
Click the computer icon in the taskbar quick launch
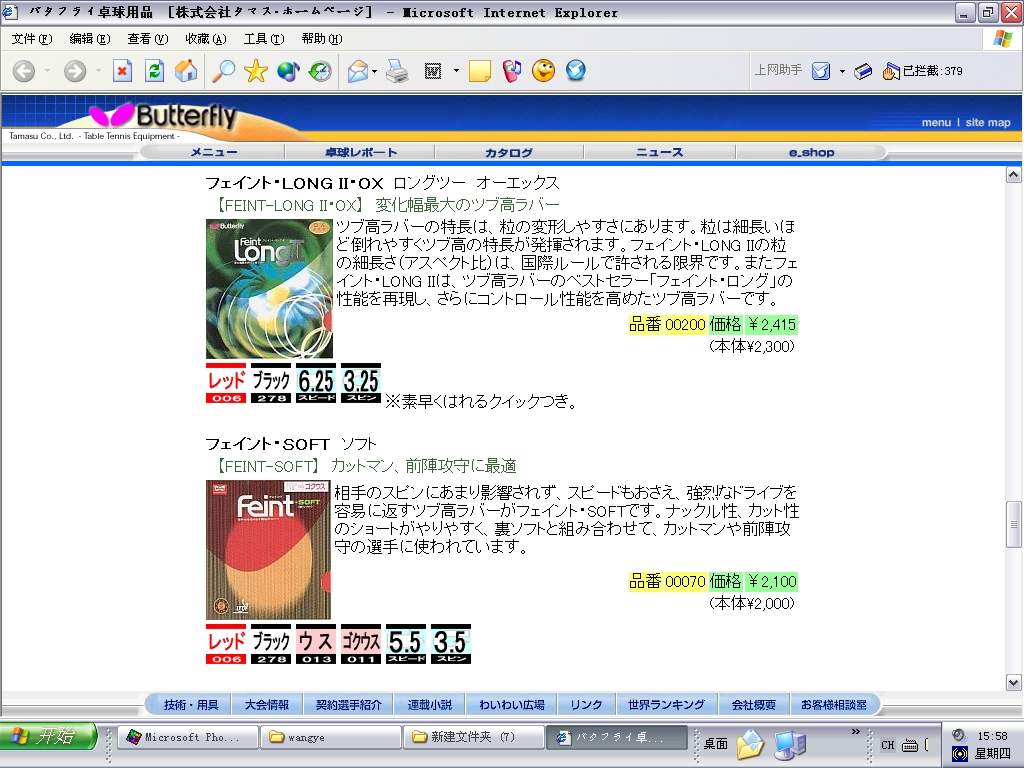[790, 744]
